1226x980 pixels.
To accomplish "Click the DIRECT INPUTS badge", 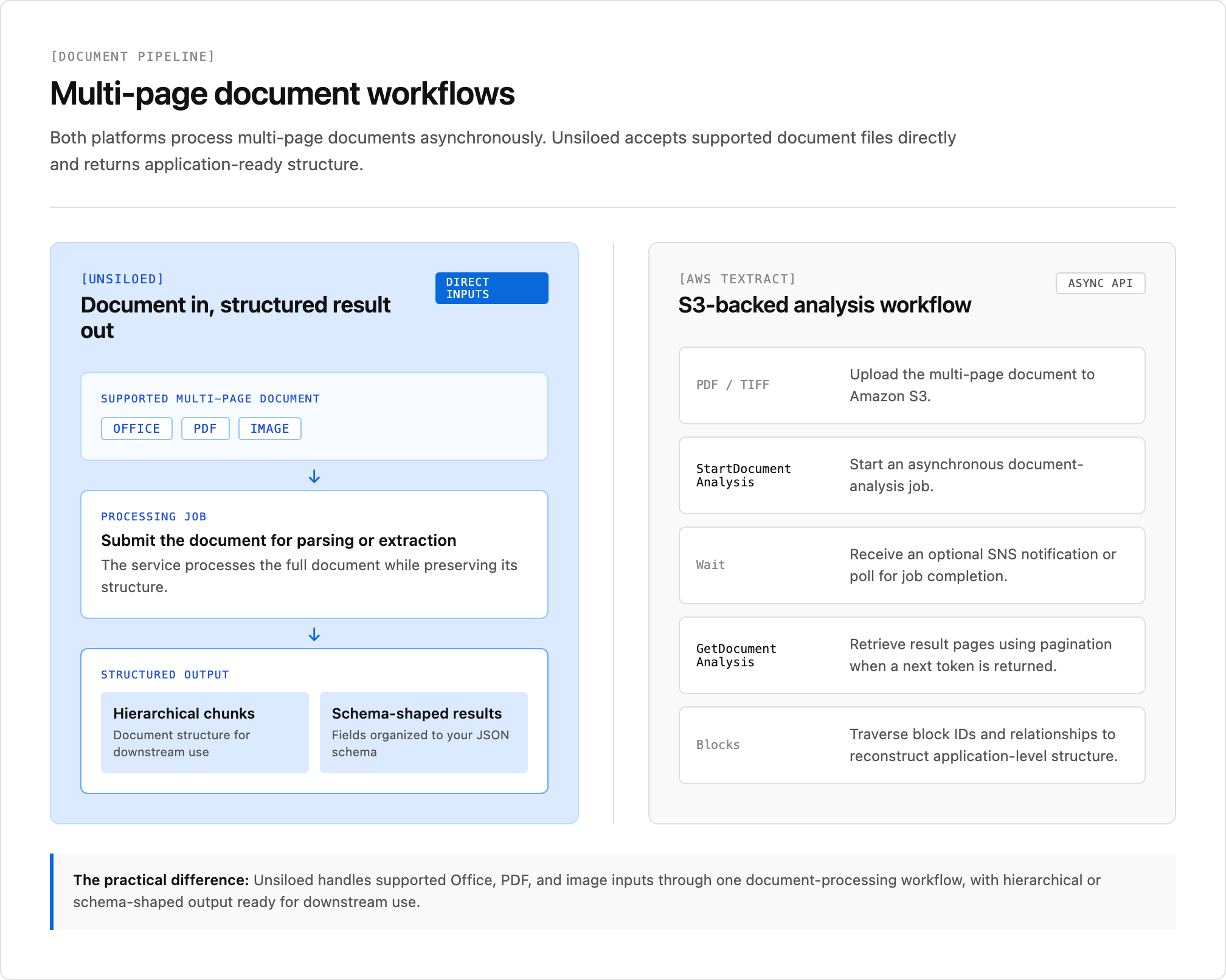I will (491, 288).
